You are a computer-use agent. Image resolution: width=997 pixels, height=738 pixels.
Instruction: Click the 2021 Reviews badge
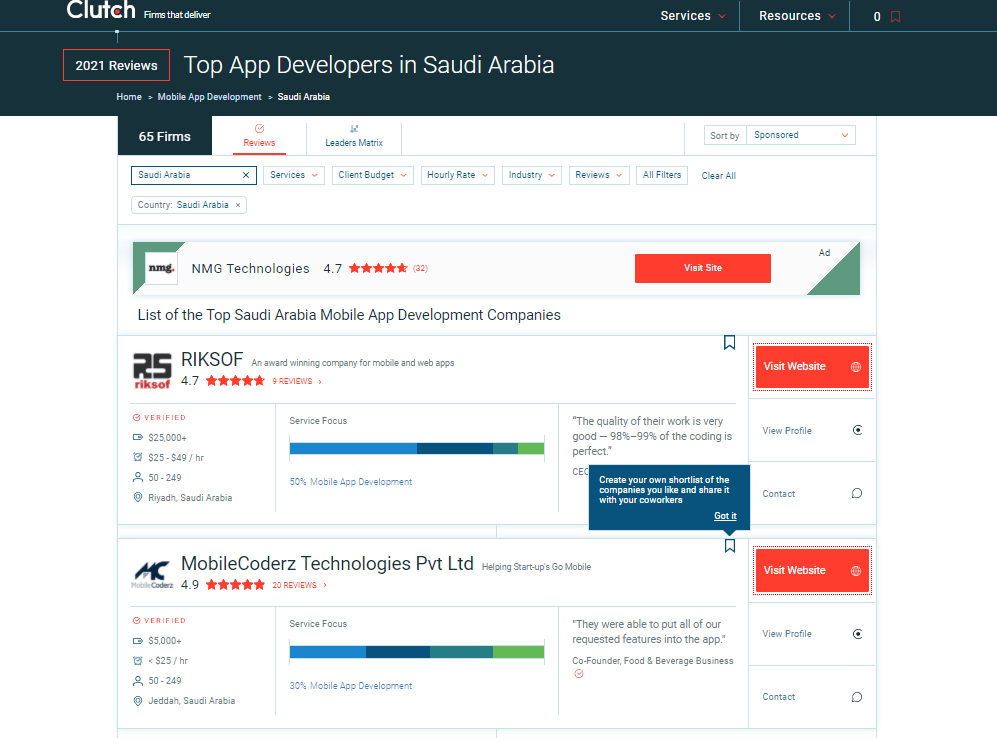point(116,65)
